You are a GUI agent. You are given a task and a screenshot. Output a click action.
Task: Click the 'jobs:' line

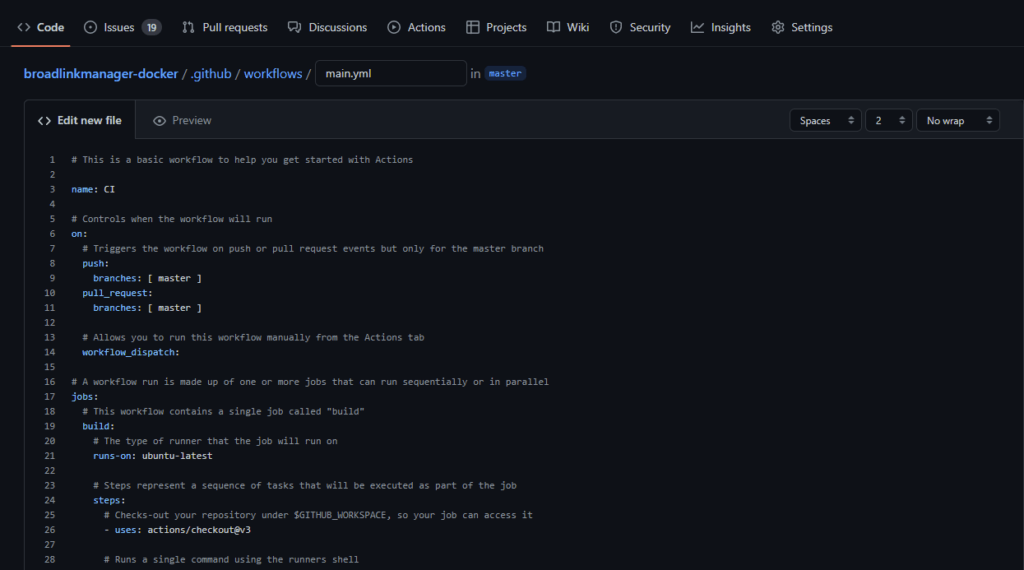pos(85,396)
